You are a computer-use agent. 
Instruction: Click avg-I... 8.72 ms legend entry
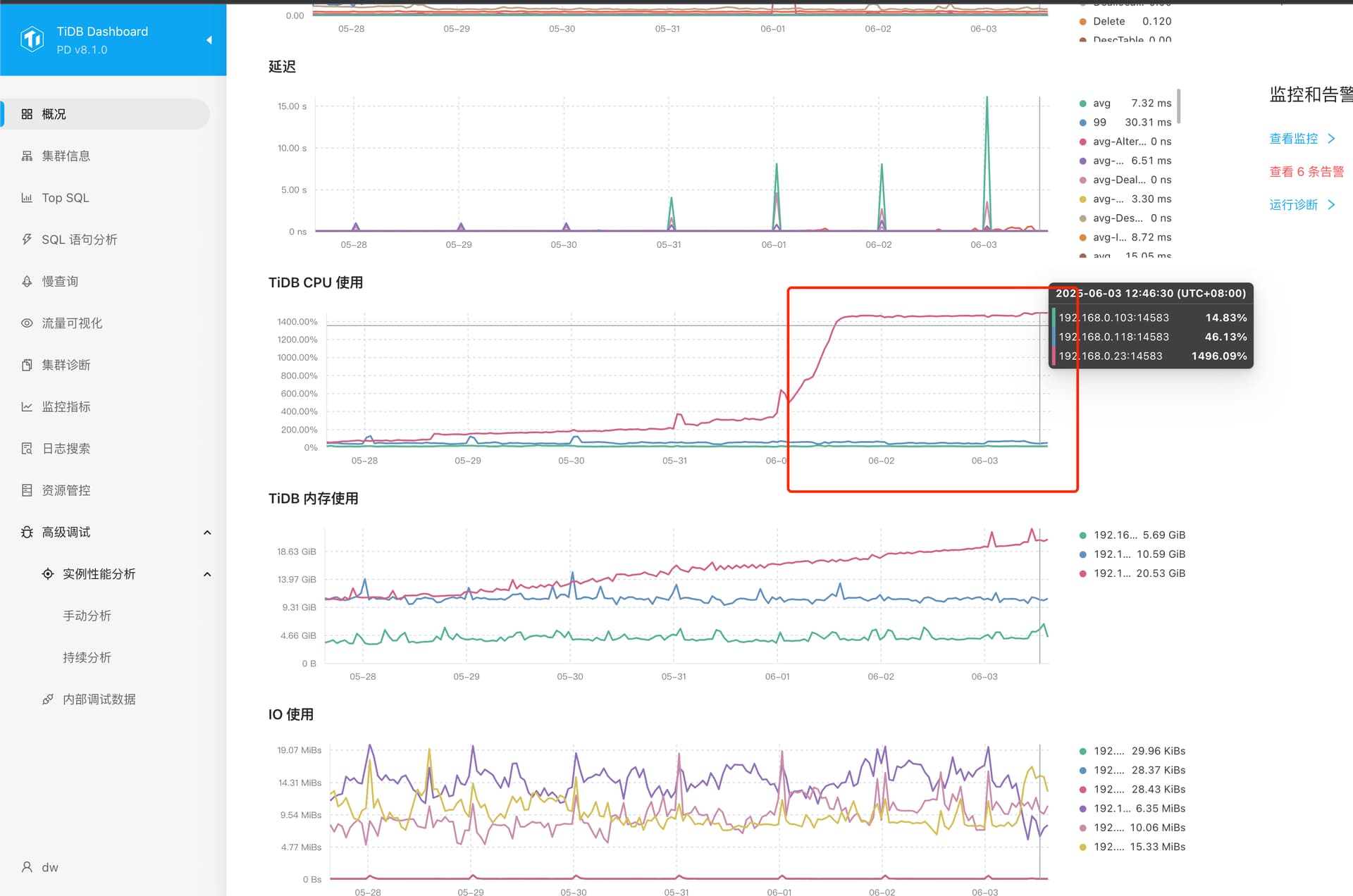coord(1125,237)
